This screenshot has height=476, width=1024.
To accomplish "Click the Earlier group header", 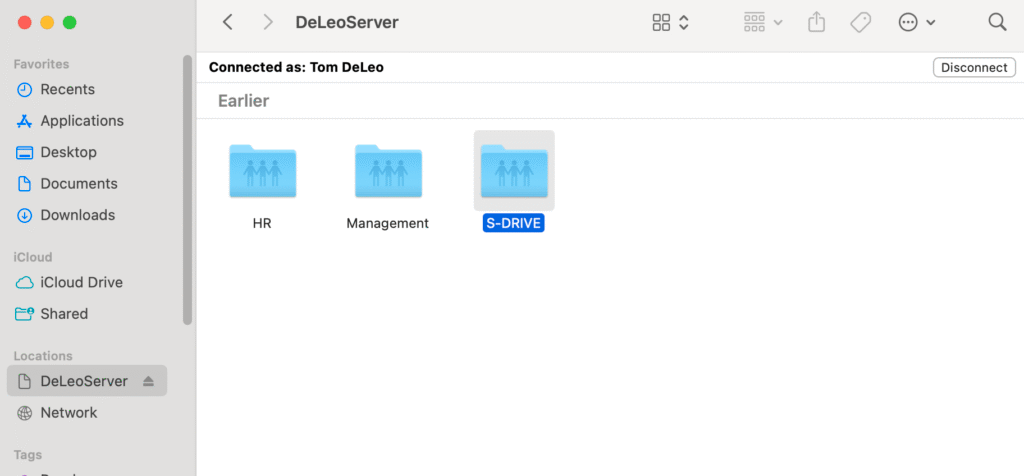I will pos(244,101).
